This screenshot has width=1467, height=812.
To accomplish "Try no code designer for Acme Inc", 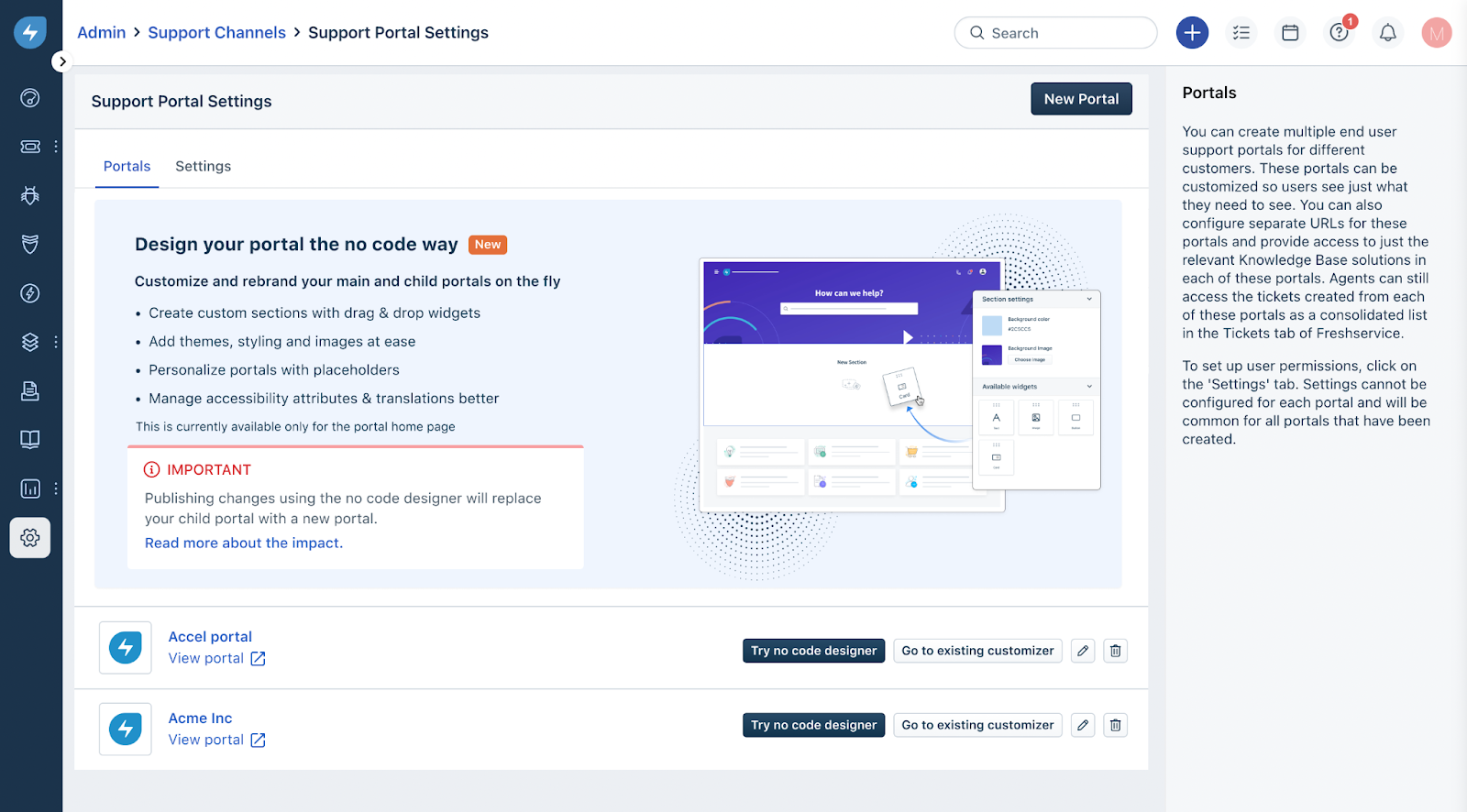I will point(813,725).
